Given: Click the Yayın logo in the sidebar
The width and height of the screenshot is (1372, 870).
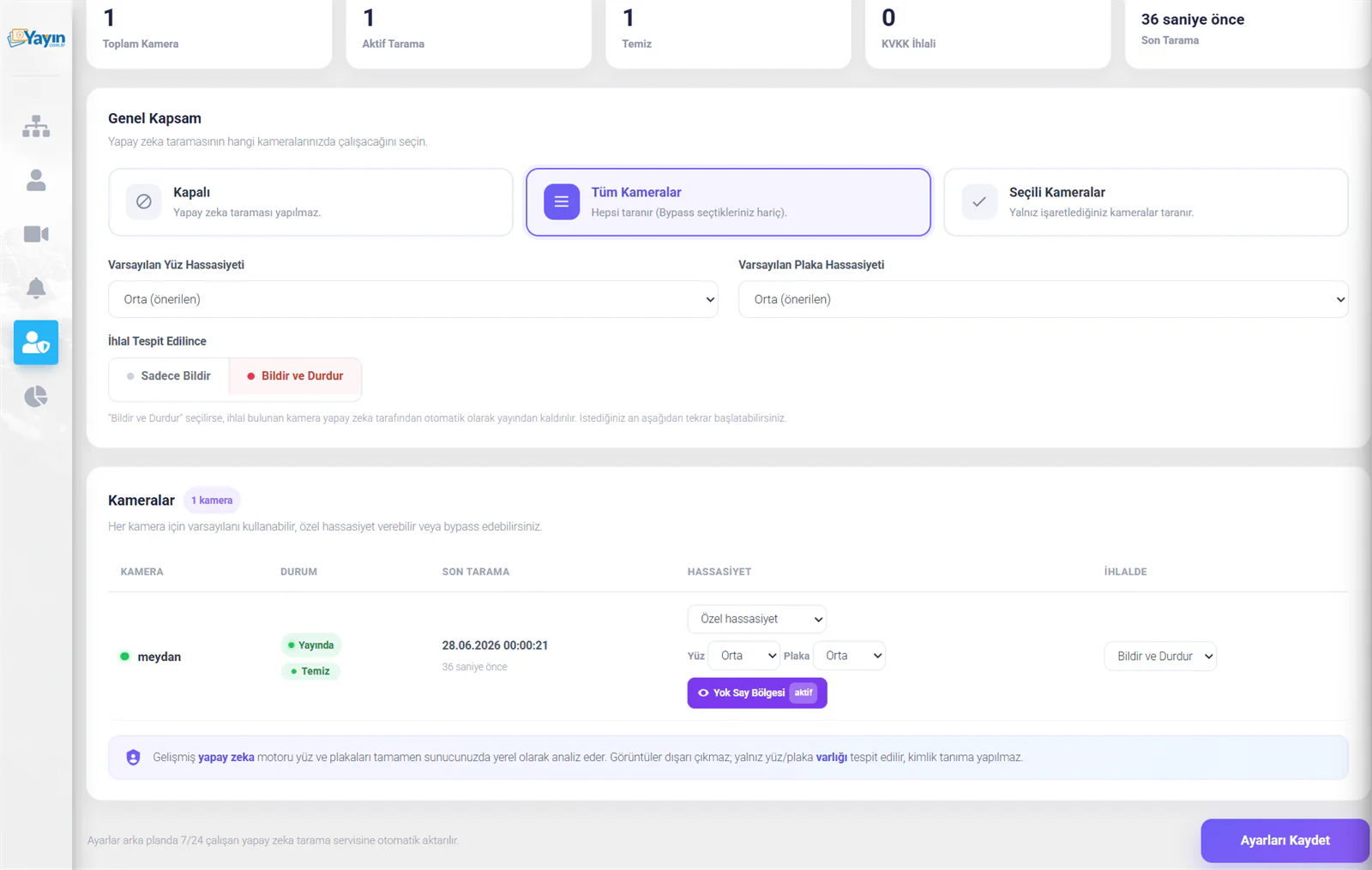Looking at the screenshot, I should (x=36, y=39).
